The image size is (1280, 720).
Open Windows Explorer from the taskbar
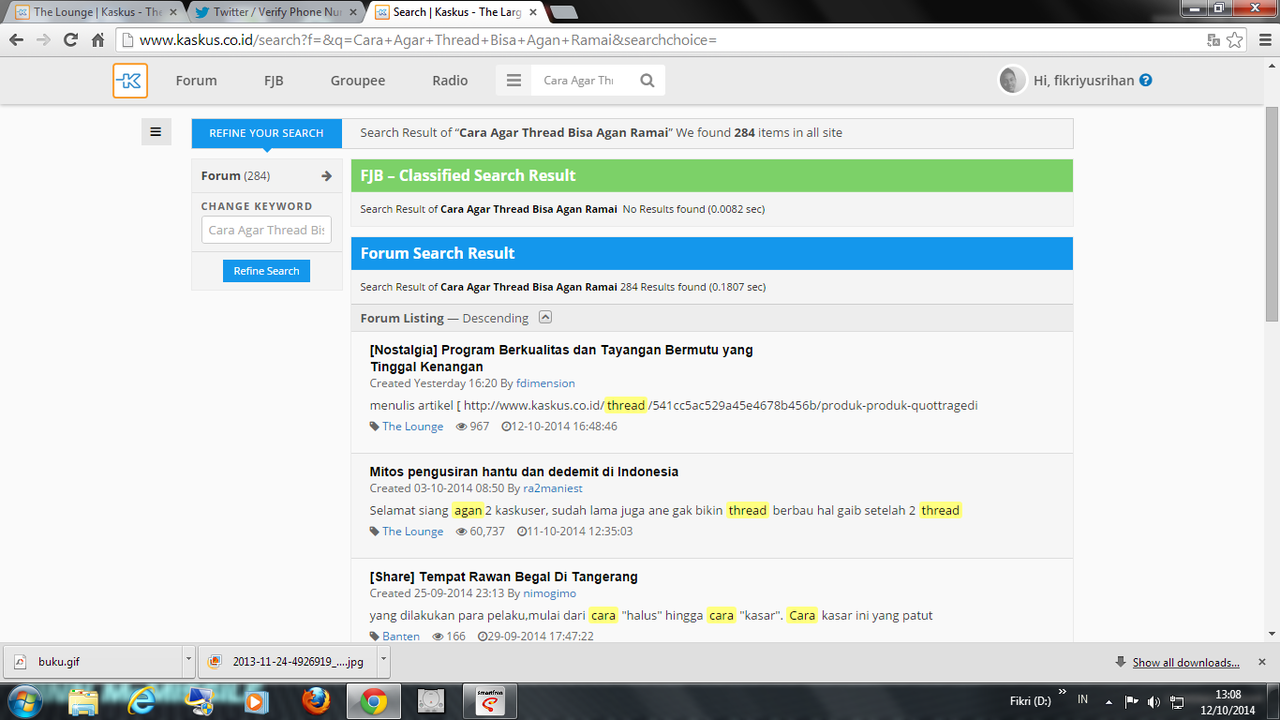pos(85,701)
